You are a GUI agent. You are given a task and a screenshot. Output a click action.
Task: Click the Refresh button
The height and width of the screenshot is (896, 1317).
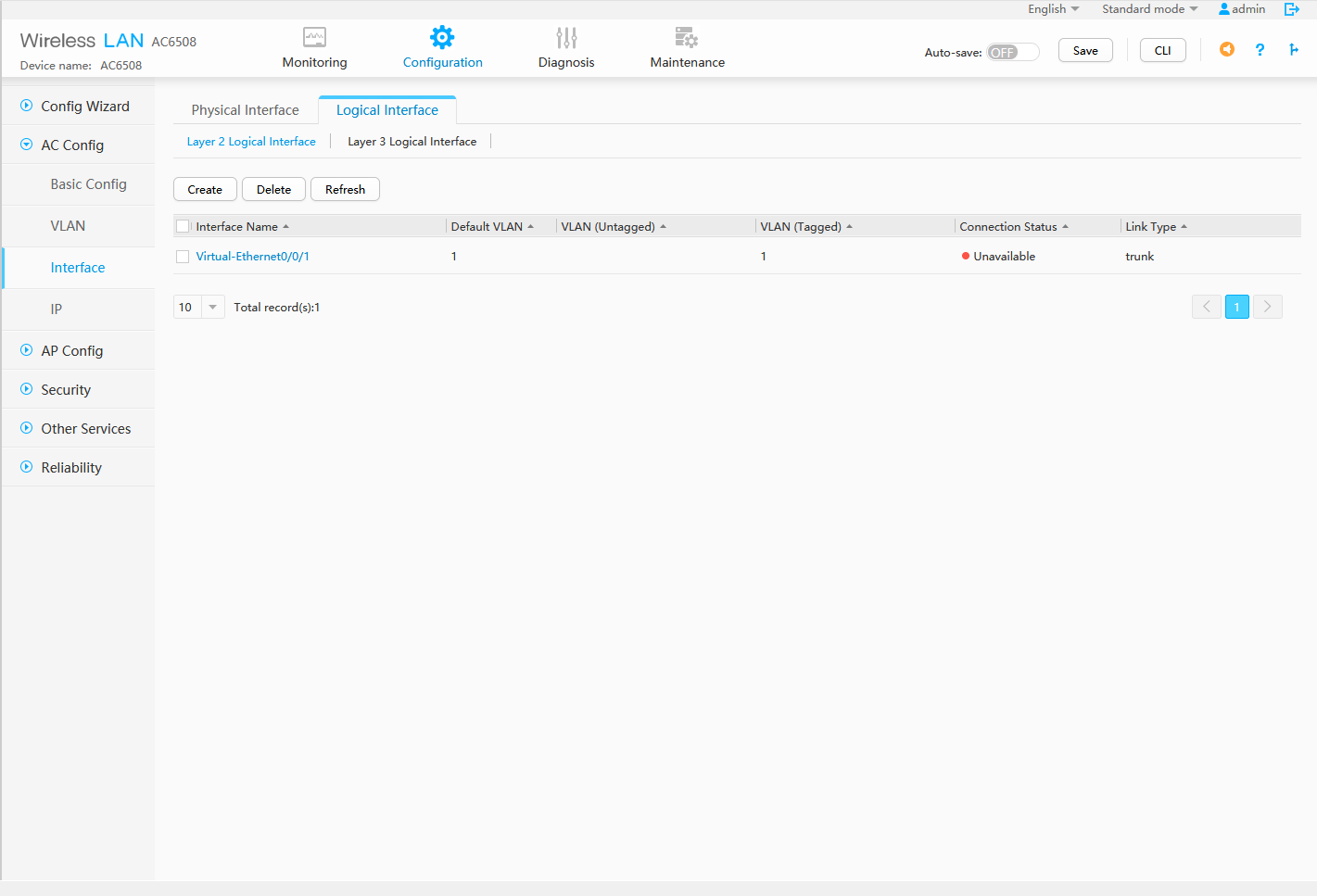point(345,189)
